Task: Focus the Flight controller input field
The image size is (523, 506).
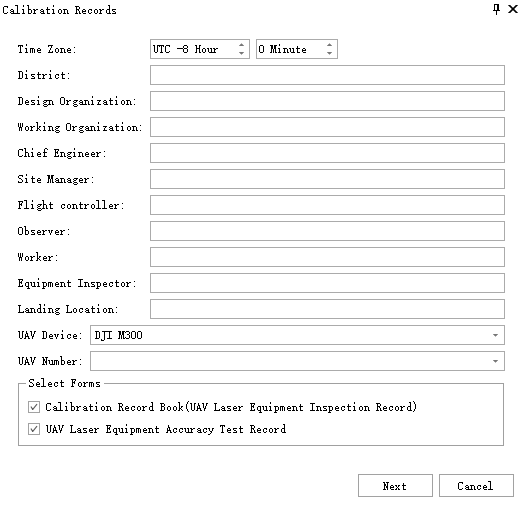Action: 327,205
